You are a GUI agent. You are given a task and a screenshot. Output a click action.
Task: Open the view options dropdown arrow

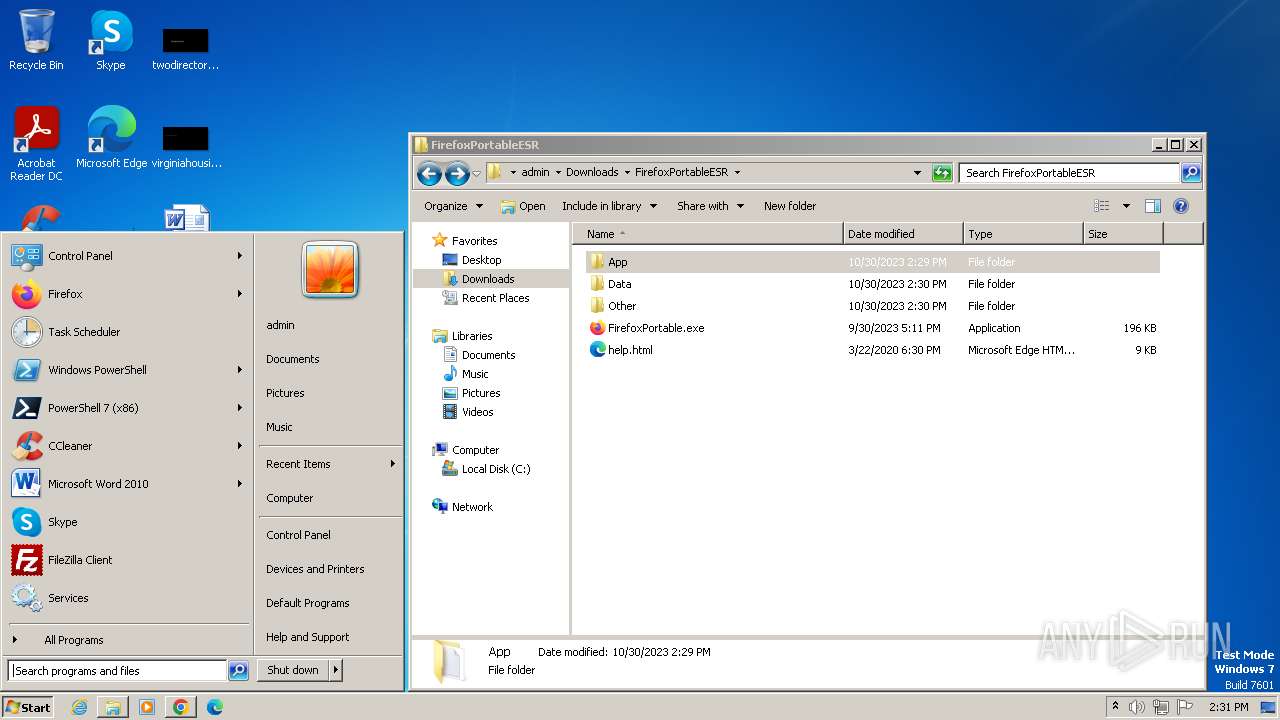point(1126,206)
